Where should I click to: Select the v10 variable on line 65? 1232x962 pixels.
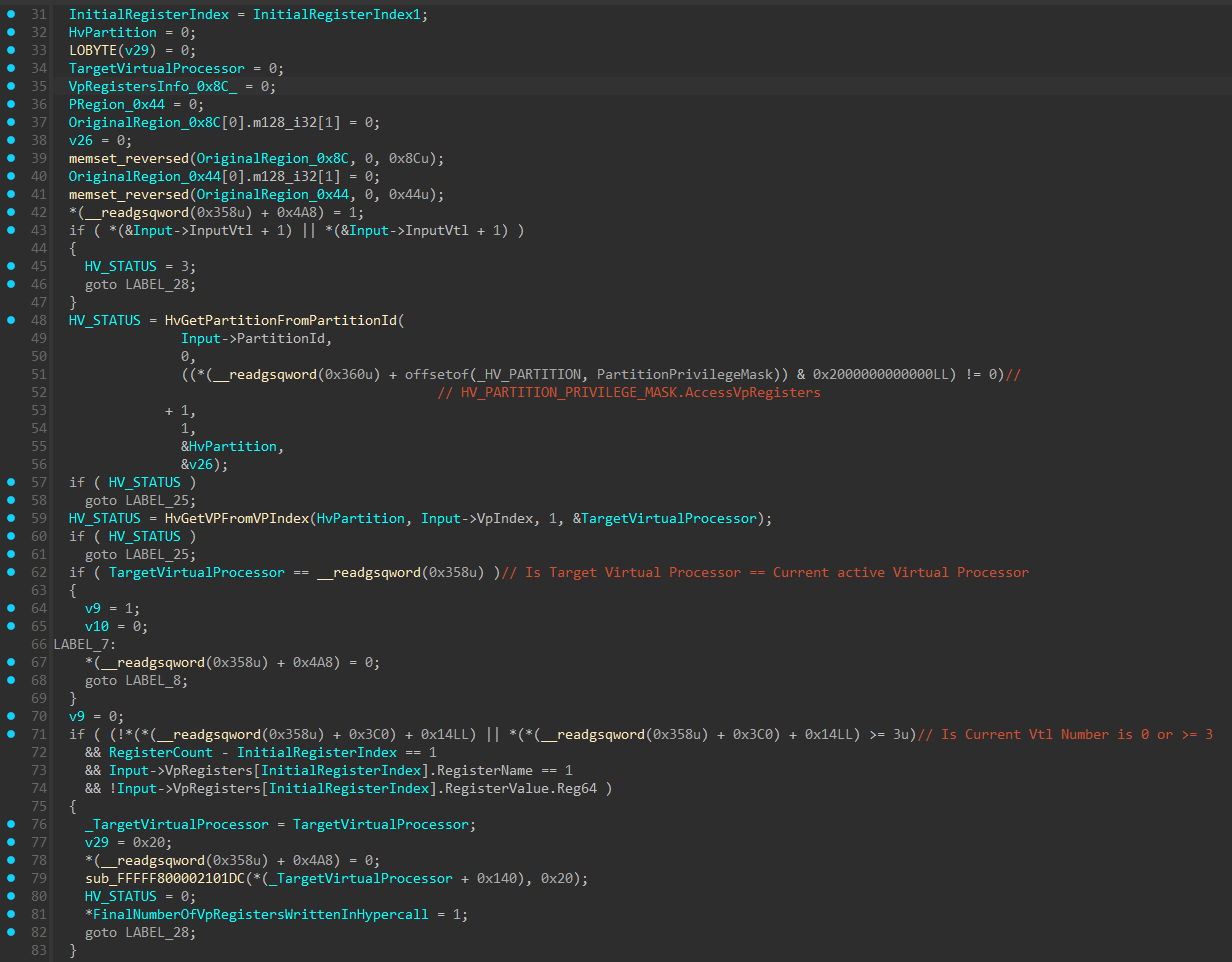[97, 626]
